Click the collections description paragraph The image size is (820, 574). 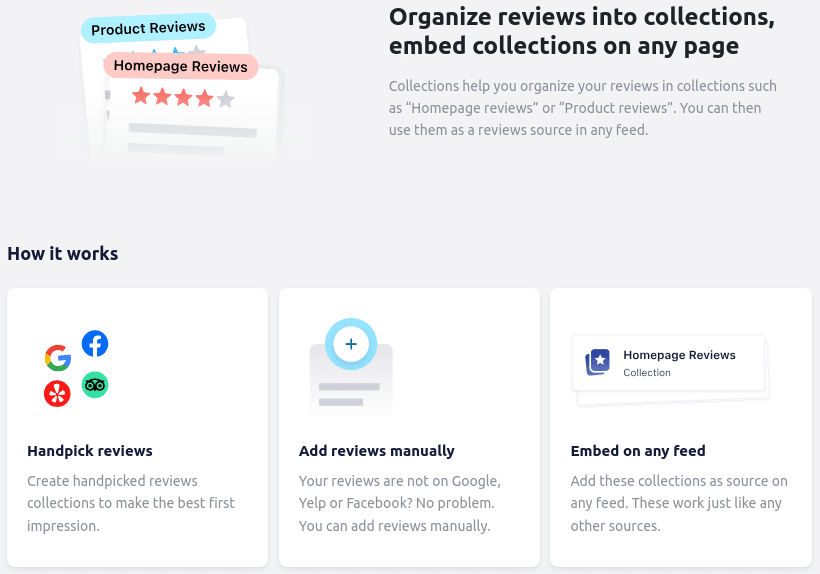(x=582, y=108)
